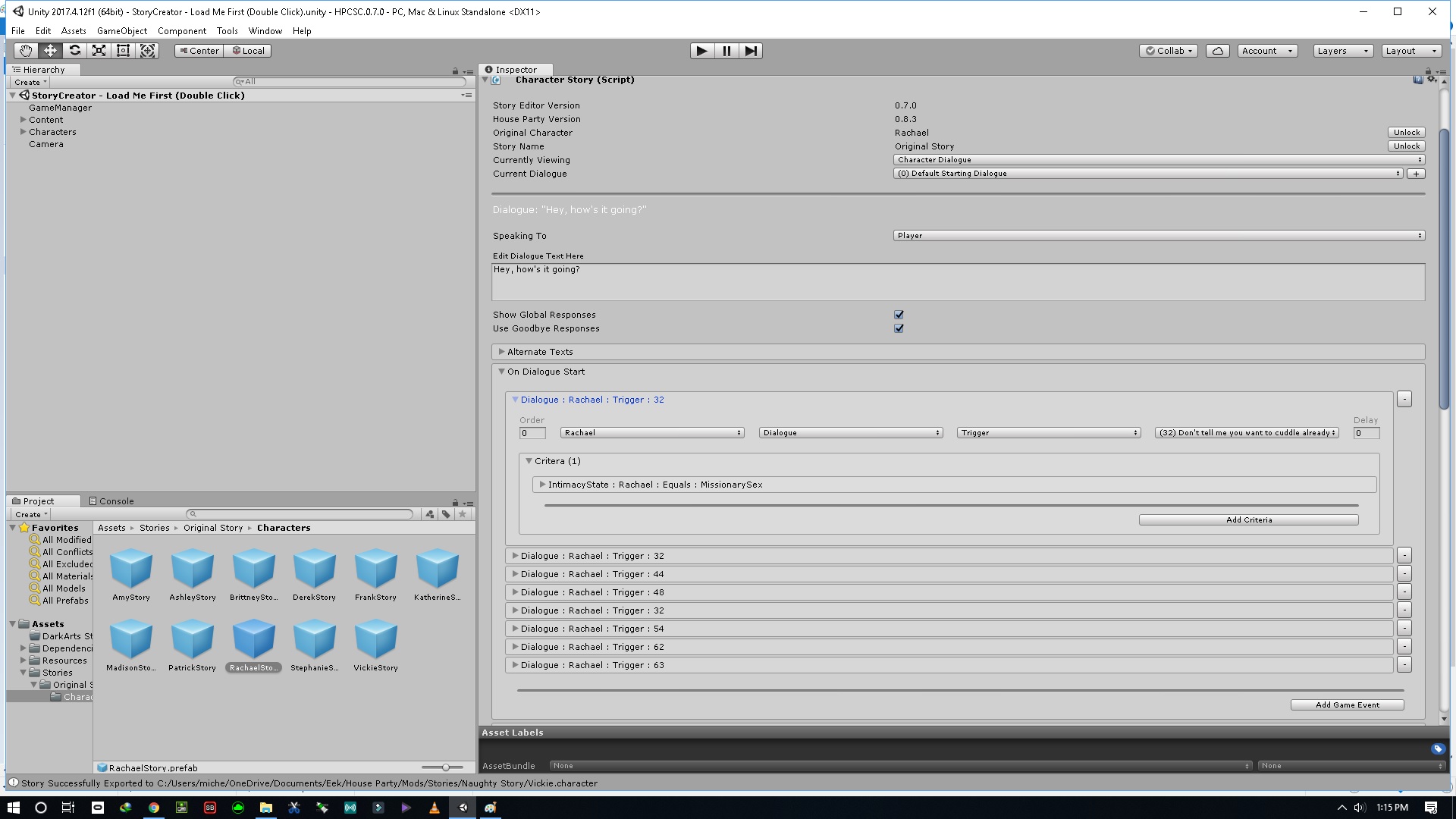This screenshot has height=819, width=1456.
Task: Toggle pivot Center button
Action: (x=199, y=51)
